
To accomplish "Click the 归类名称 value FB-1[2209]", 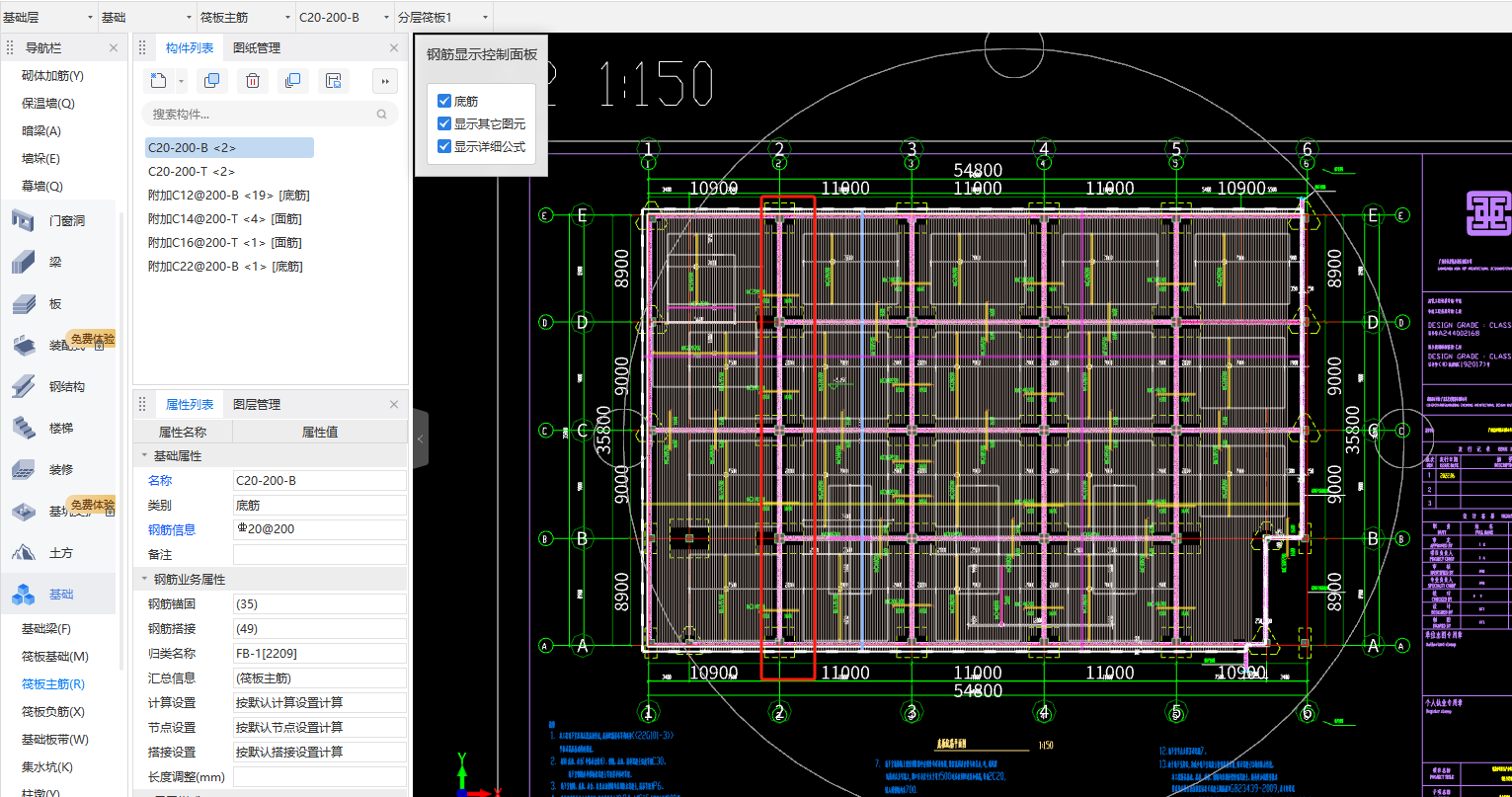I will (320, 653).
